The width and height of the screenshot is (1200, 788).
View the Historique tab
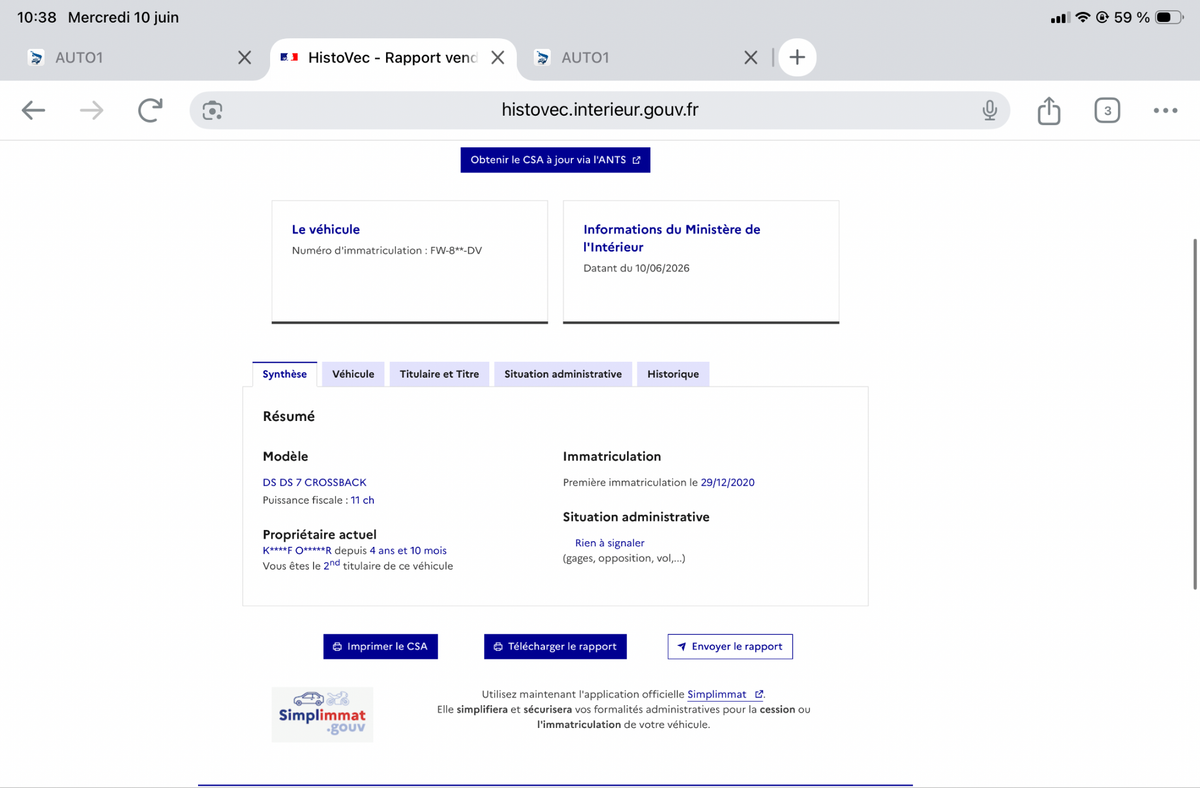(x=673, y=374)
